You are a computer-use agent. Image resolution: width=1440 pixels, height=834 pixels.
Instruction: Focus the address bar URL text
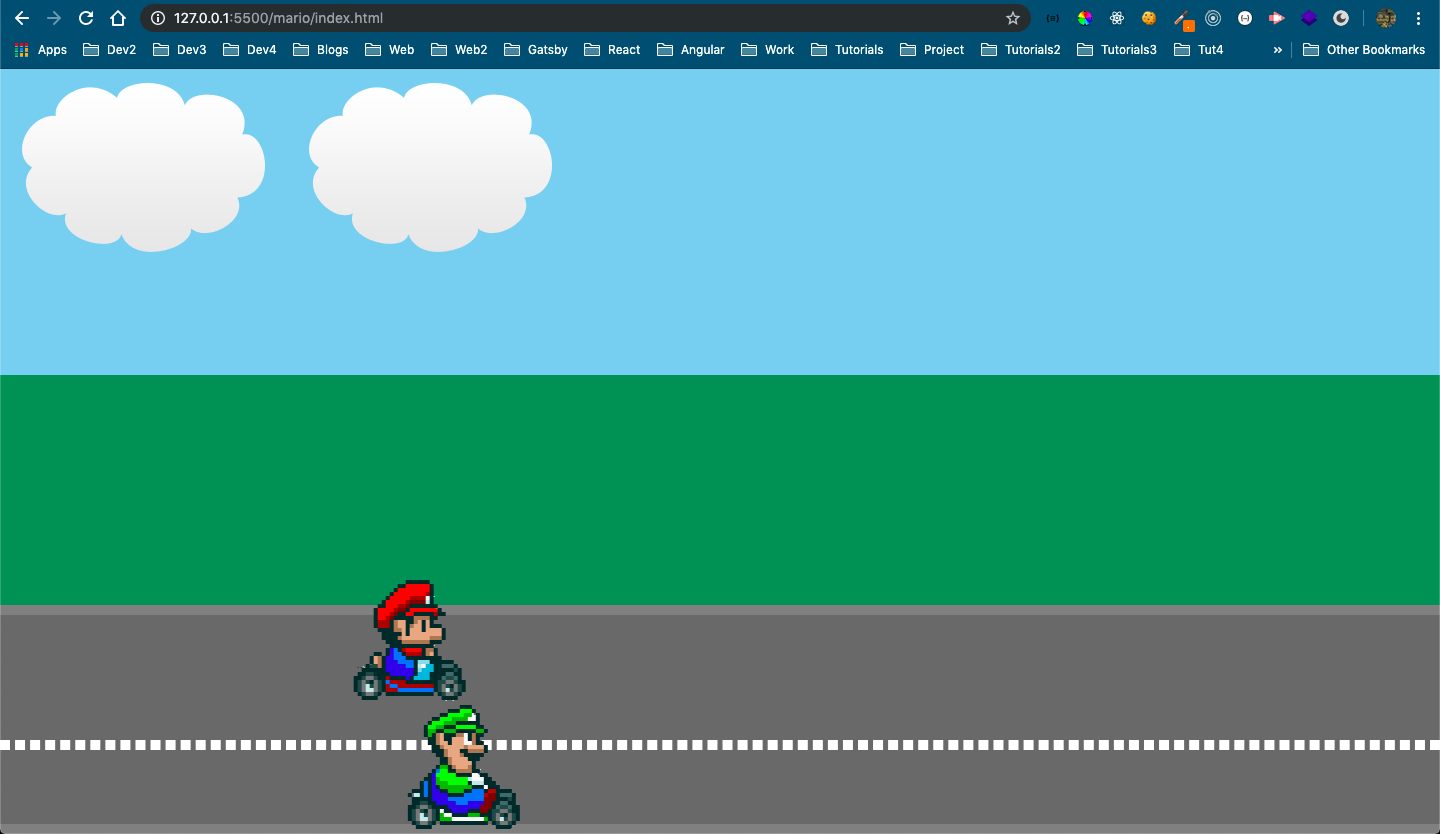tap(278, 18)
